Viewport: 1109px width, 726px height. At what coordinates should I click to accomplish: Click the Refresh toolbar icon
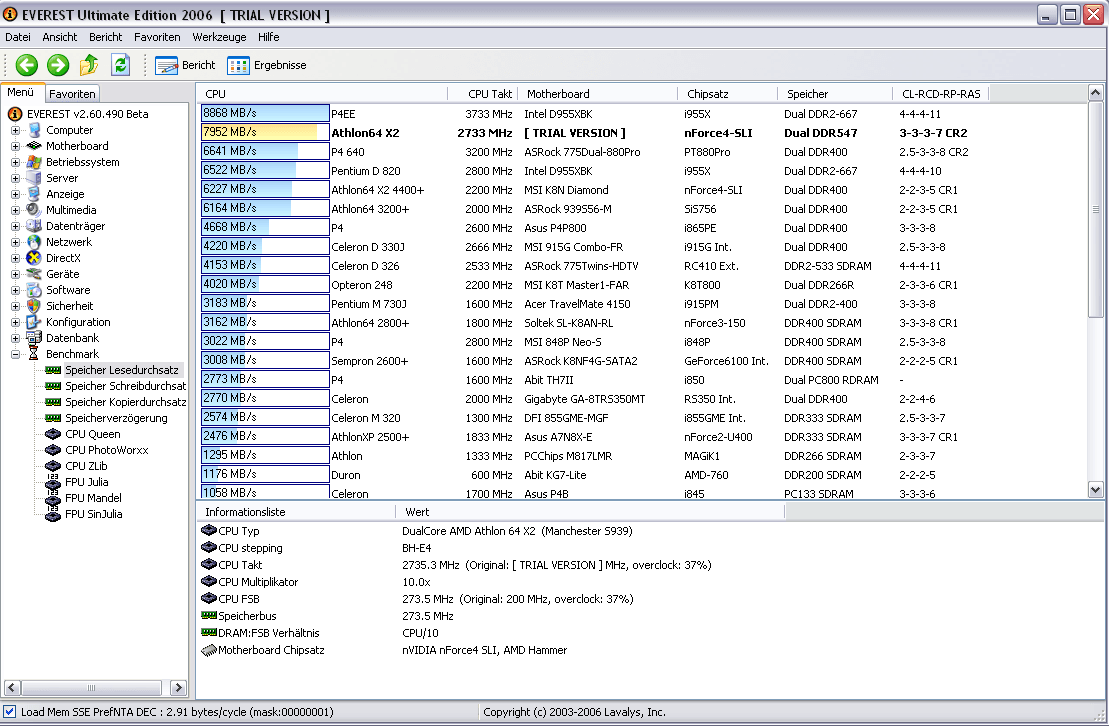[x=121, y=65]
